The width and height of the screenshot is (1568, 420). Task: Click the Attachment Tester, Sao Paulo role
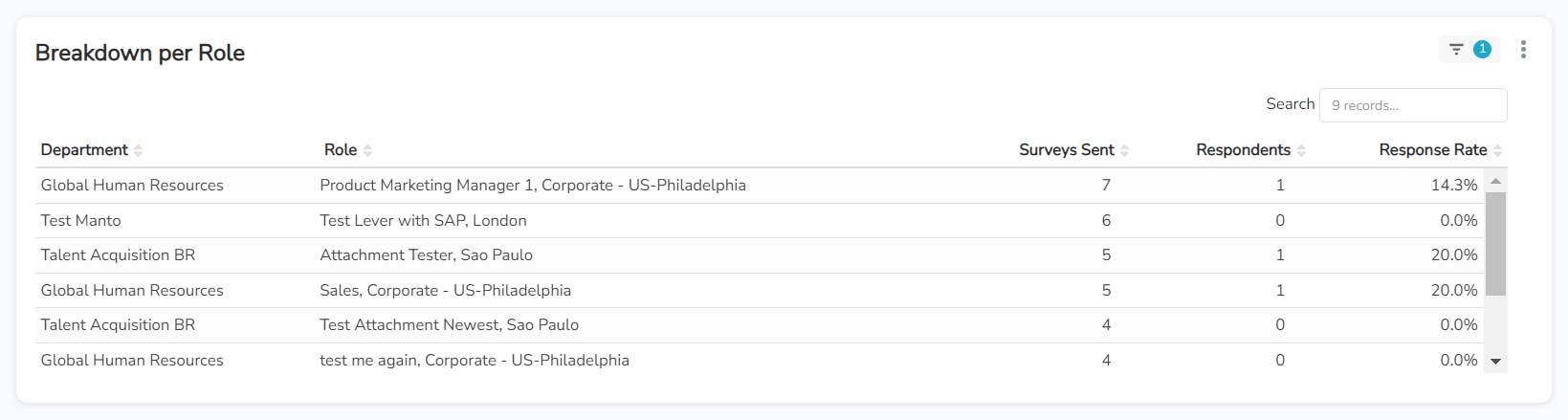(x=427, y=255)
